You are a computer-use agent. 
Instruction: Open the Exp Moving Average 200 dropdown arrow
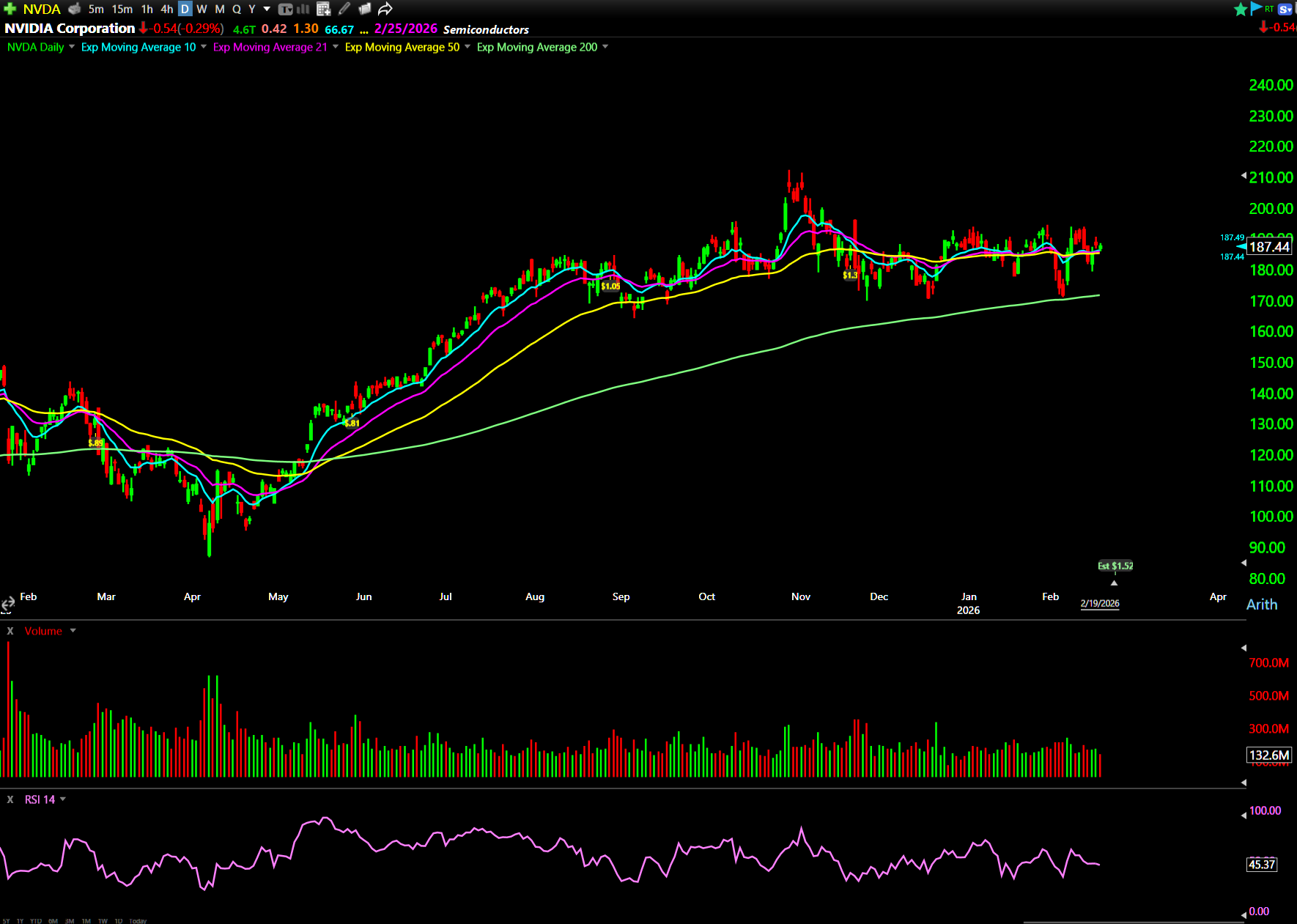point(605,47)
